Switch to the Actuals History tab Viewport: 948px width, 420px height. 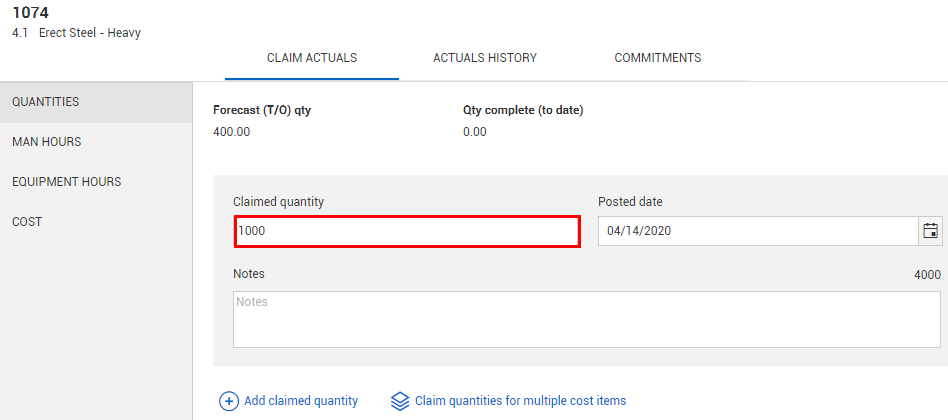pos(485,58)
